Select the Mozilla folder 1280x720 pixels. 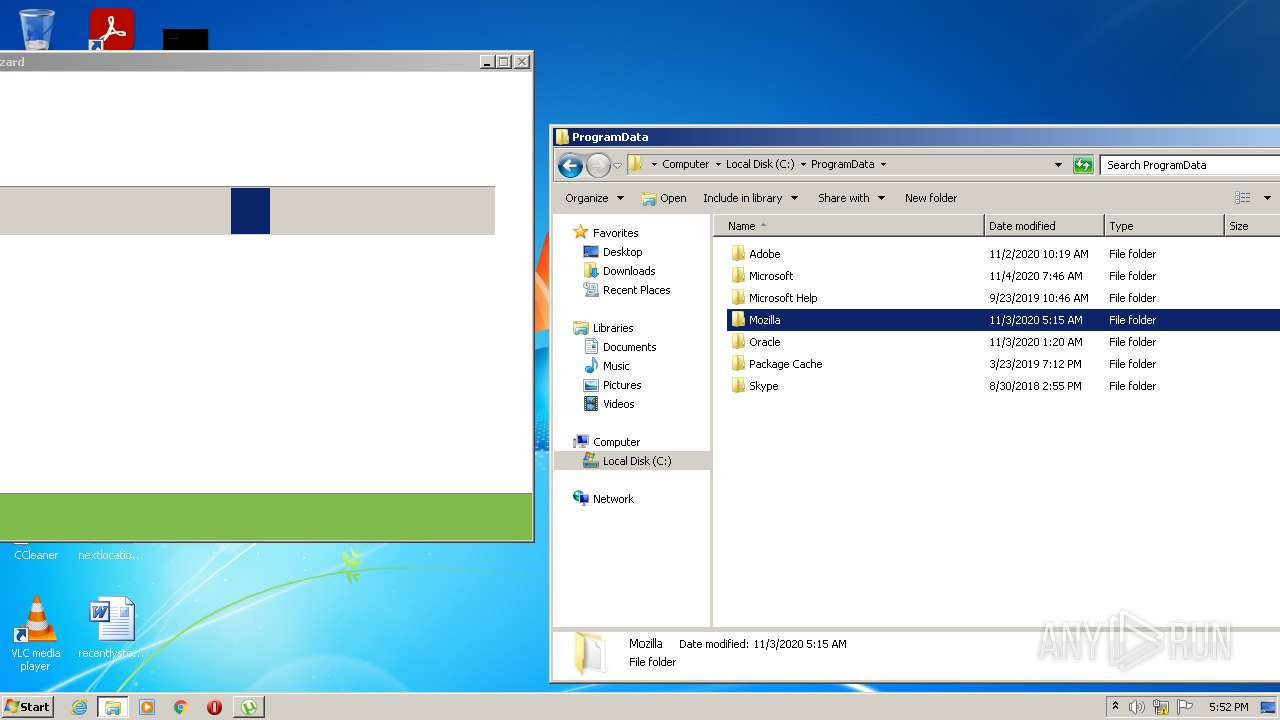click(x=1003, y=320)
